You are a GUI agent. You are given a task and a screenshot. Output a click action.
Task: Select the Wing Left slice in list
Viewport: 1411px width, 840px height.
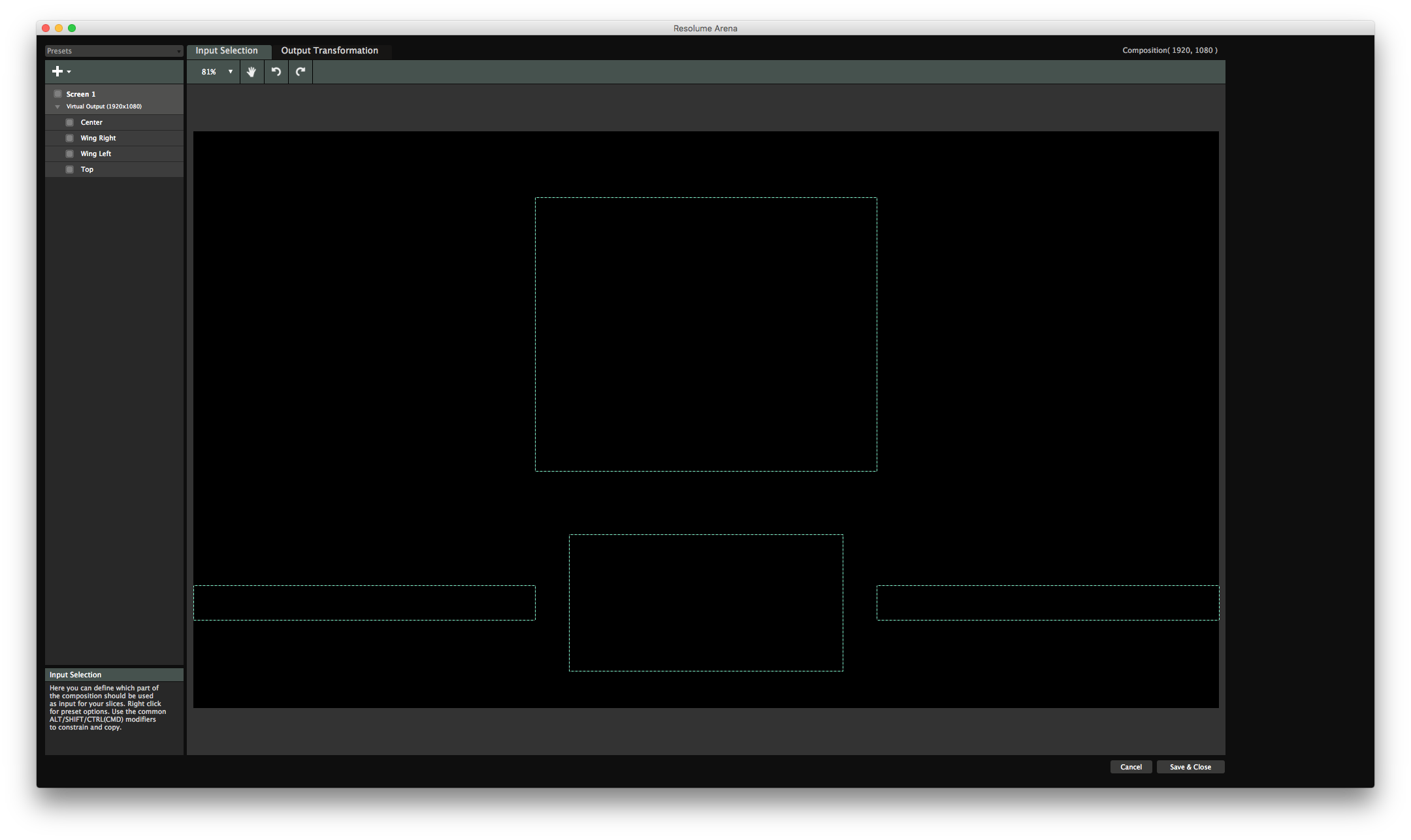[96, 153]
